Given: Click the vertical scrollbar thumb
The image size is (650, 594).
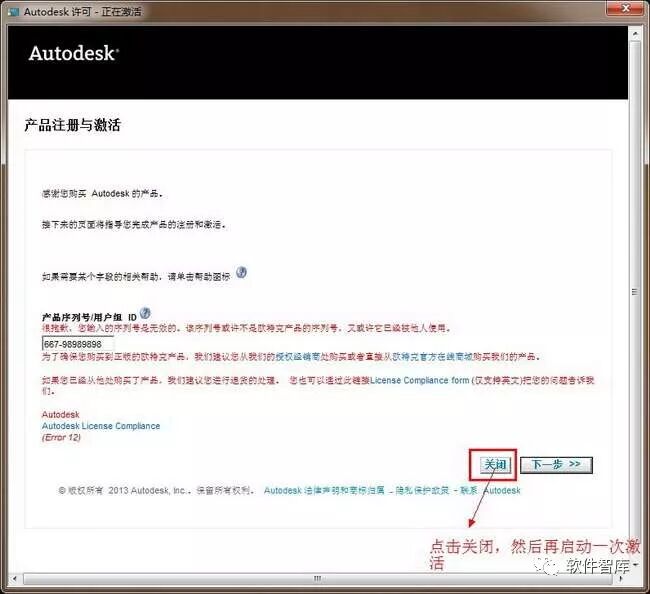Looking at the screenshot, I should tap(635, 291).
